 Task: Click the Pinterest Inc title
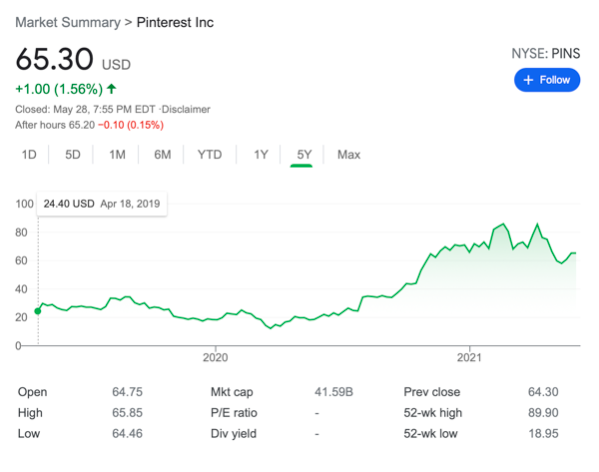pyautogui.click(x=175, y=23)
